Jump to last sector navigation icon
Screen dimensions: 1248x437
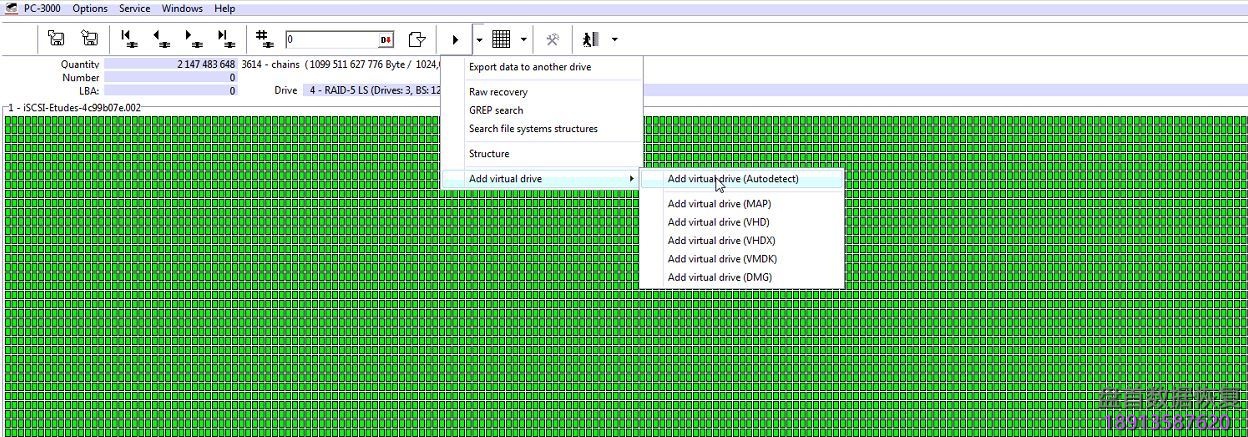[x=225, y=39]
